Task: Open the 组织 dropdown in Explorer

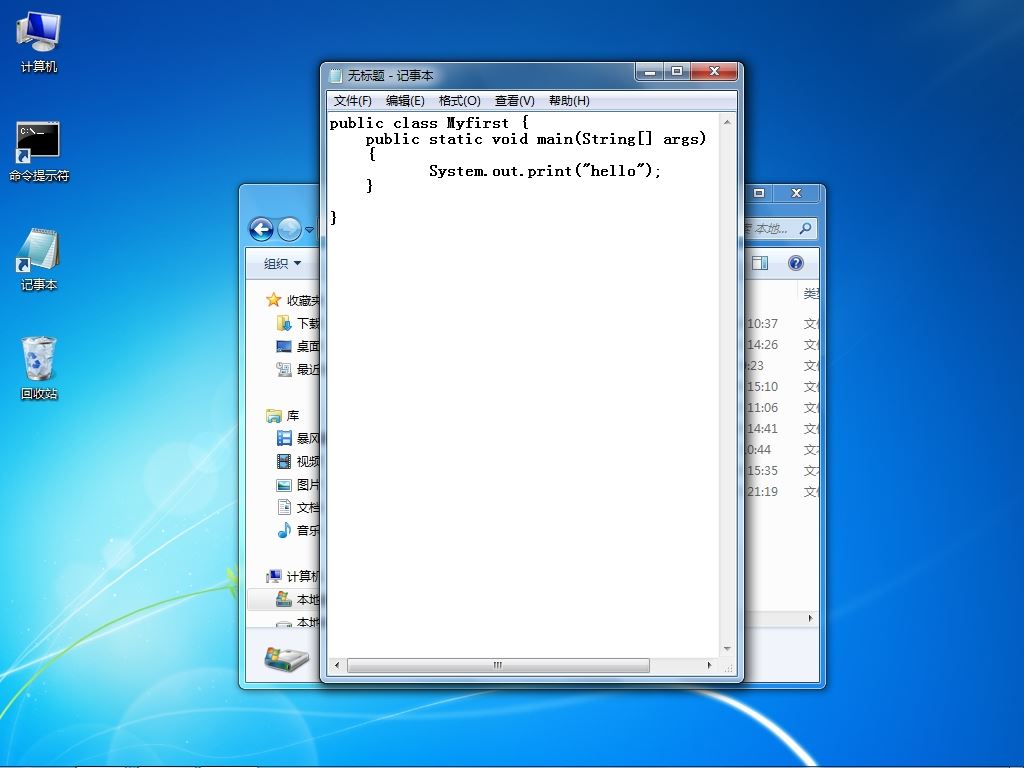Action: click(282, 263)
